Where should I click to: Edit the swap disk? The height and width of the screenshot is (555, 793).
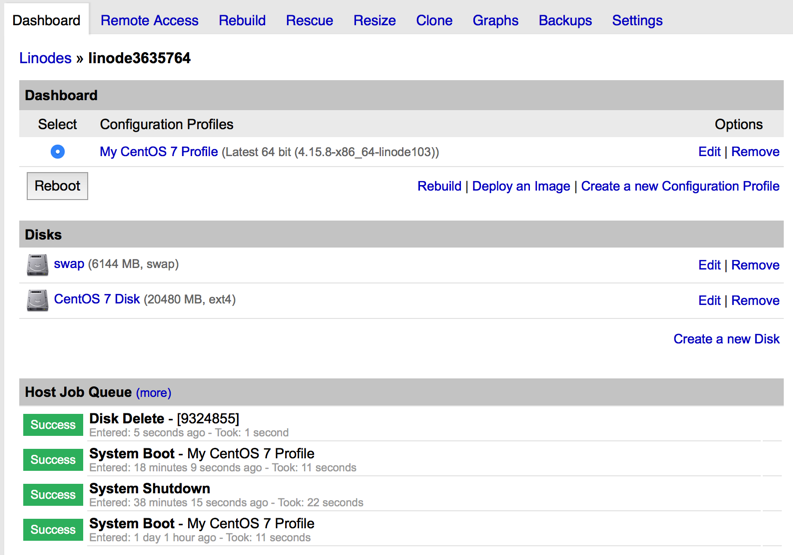click(x=709, y=265)
